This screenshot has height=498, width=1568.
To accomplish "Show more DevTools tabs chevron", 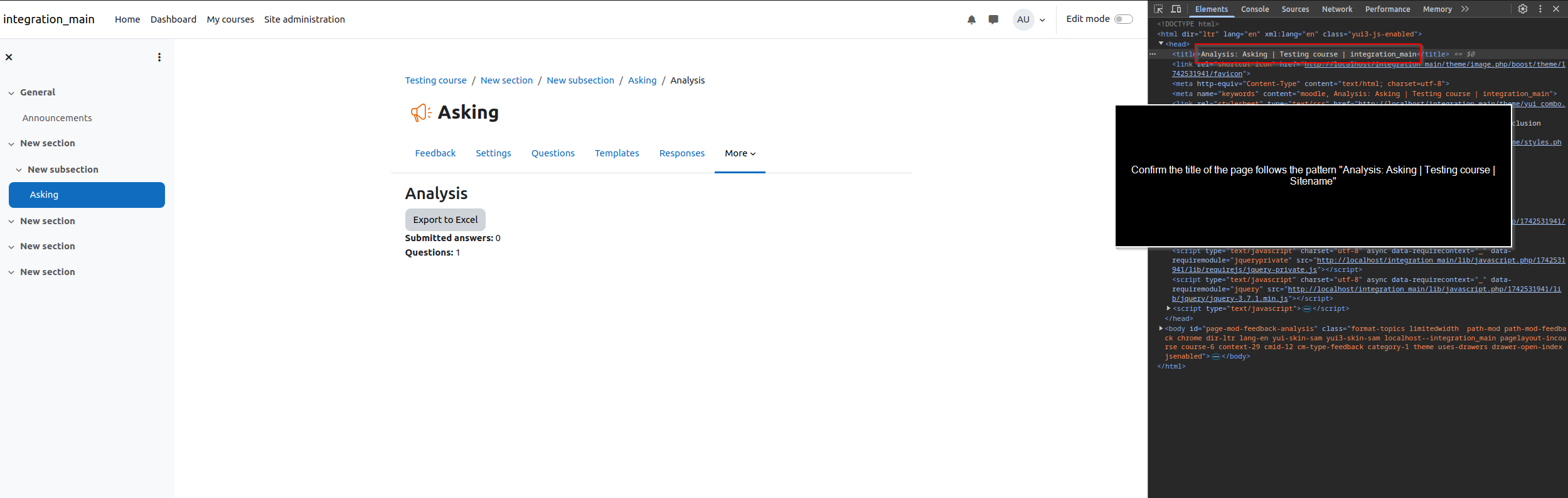I will coord(1464,9).
